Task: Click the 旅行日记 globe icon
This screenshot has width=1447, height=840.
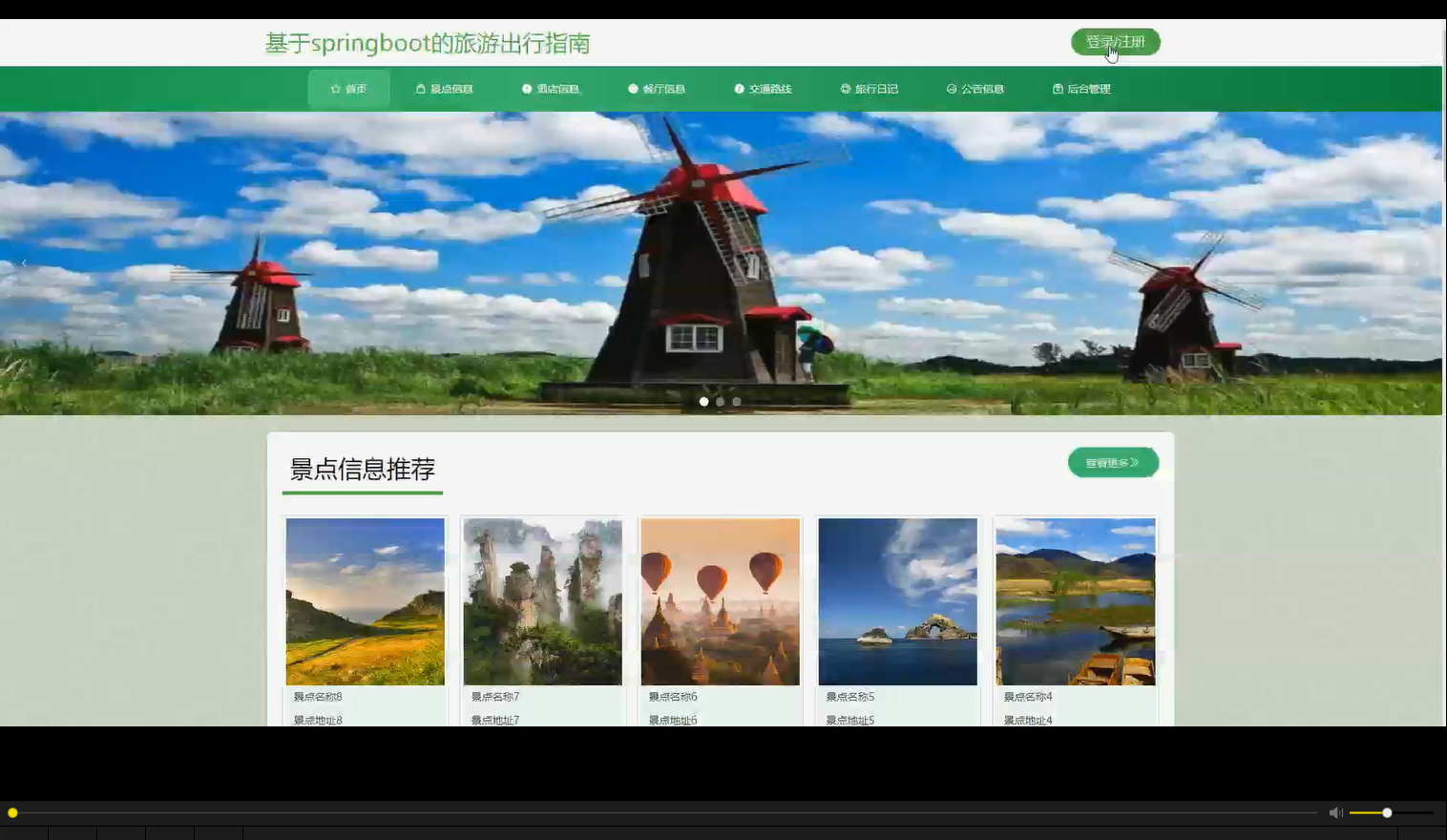Action: coord(844,88)
